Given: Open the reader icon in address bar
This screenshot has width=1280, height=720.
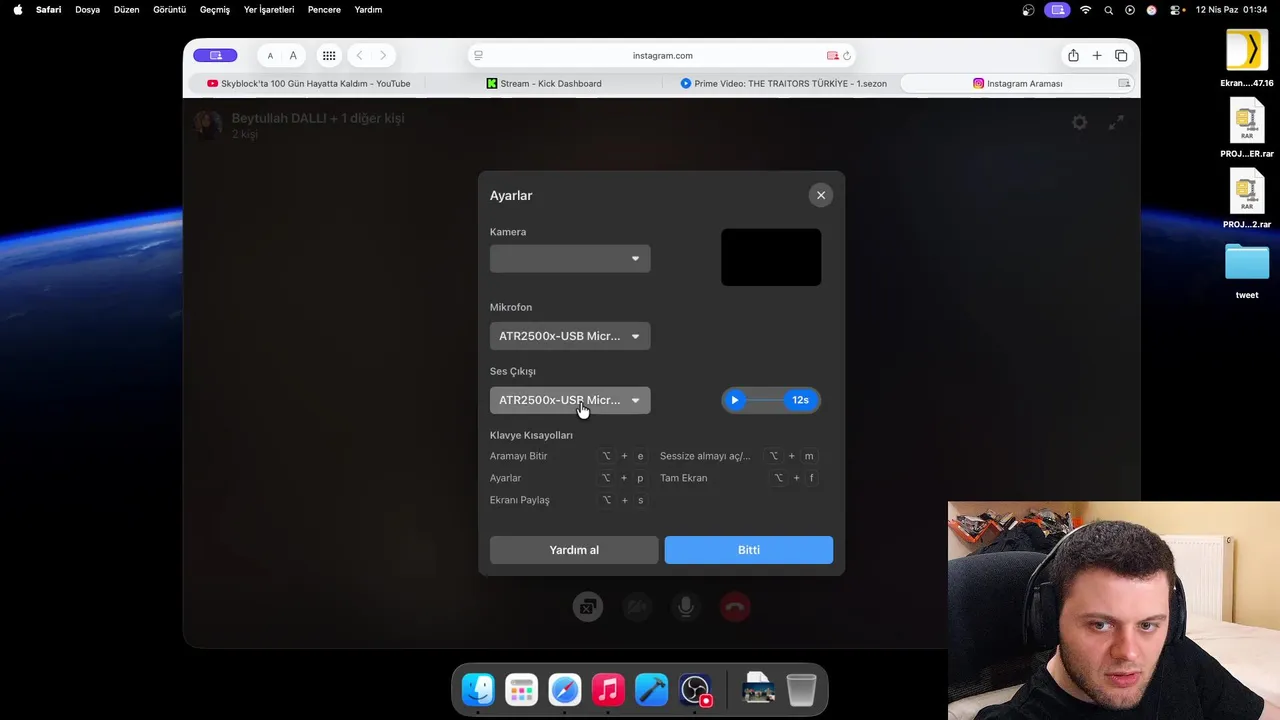Looking at the screenshot, I should 479,56.
